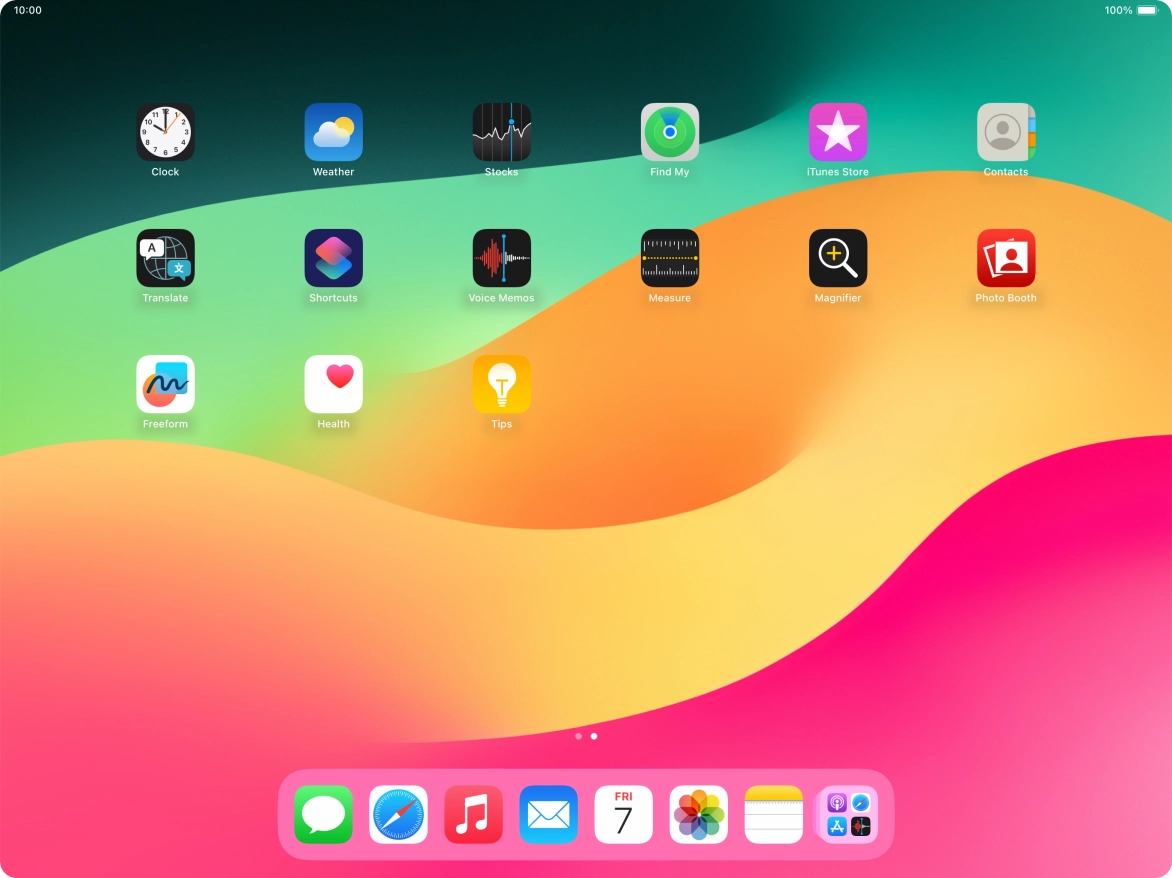Open the Translate app

pyautogui.click(x=165, y=258)
